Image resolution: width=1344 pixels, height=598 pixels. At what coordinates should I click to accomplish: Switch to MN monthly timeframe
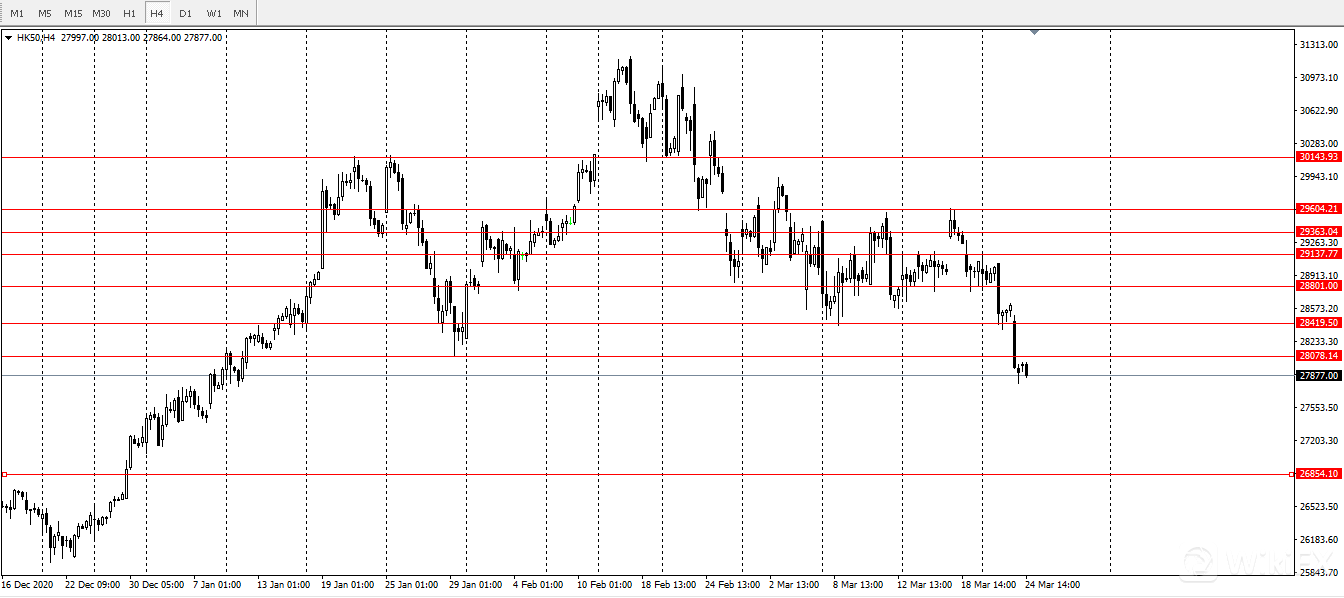tap(241, 13)
